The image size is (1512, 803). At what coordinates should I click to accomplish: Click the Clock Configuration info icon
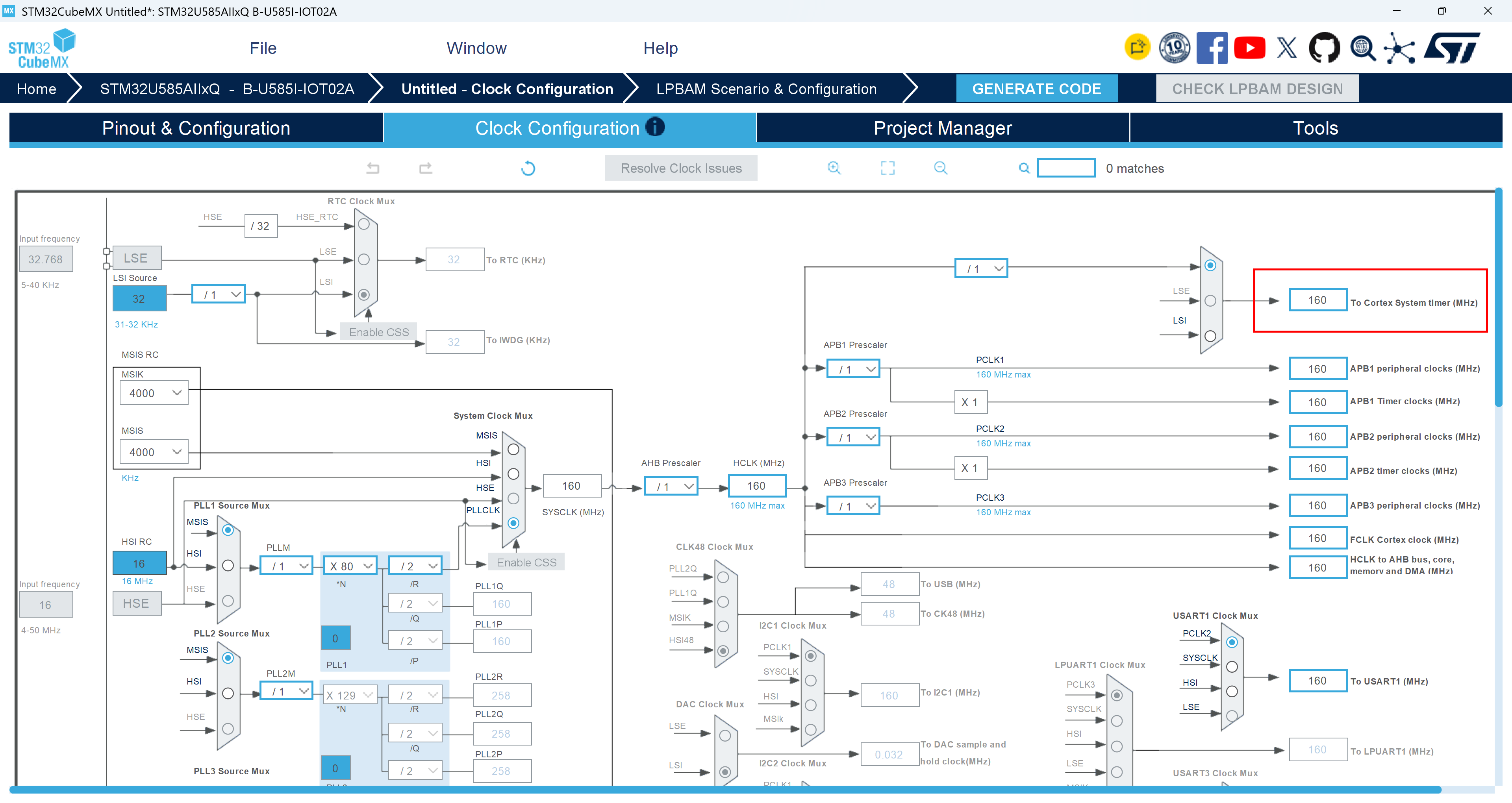(655, 127)
